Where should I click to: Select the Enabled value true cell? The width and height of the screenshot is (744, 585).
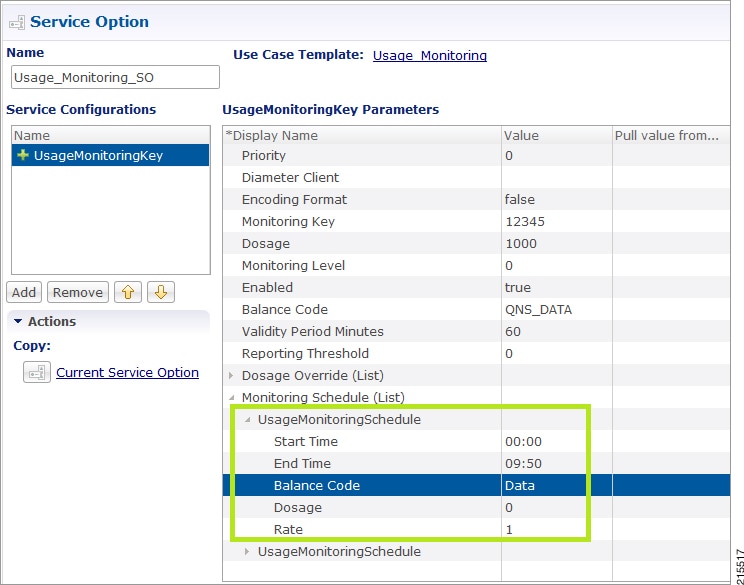[556, 288]
